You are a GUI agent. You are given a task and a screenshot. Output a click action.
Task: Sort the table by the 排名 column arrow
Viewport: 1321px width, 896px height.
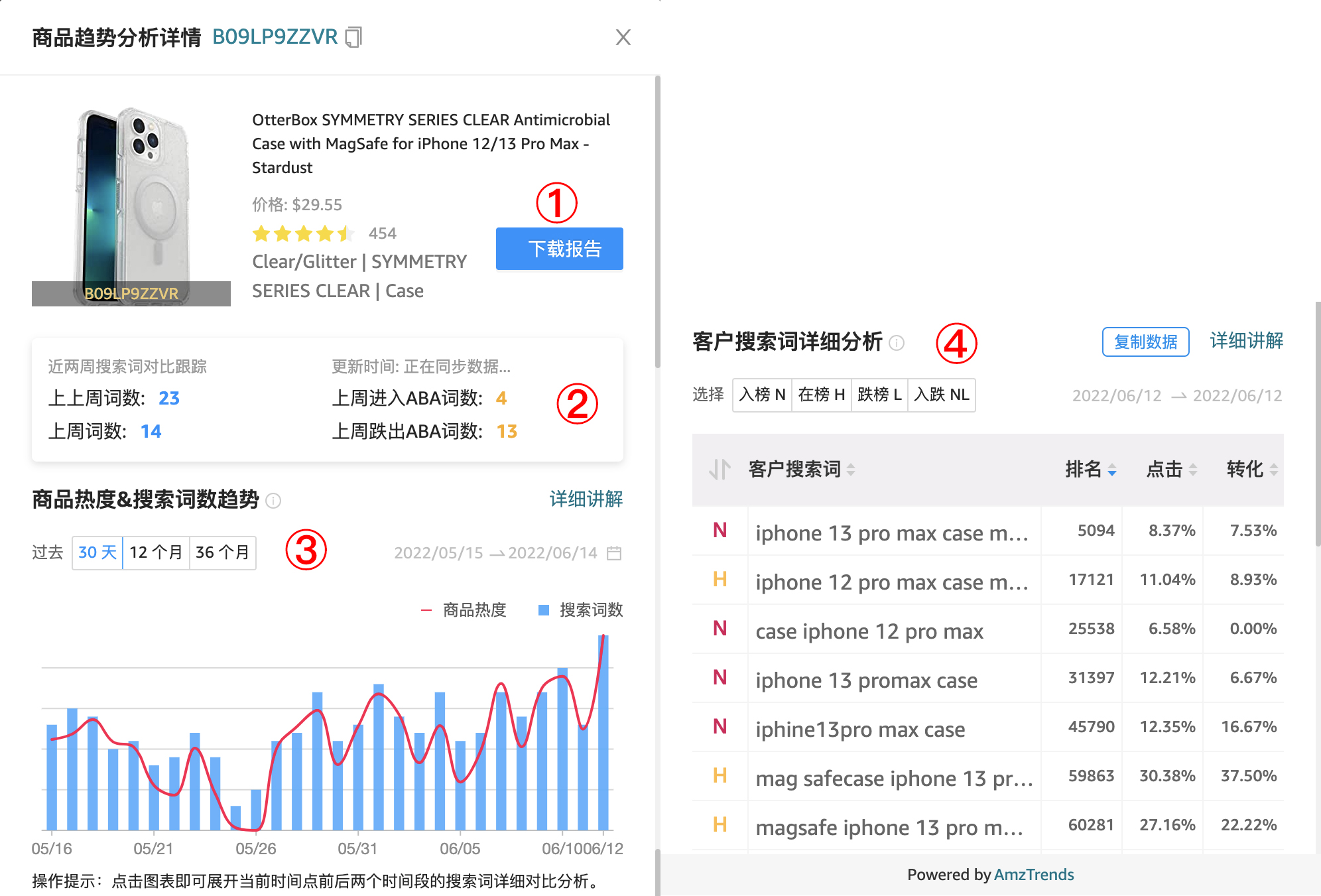pos(1112,470)
